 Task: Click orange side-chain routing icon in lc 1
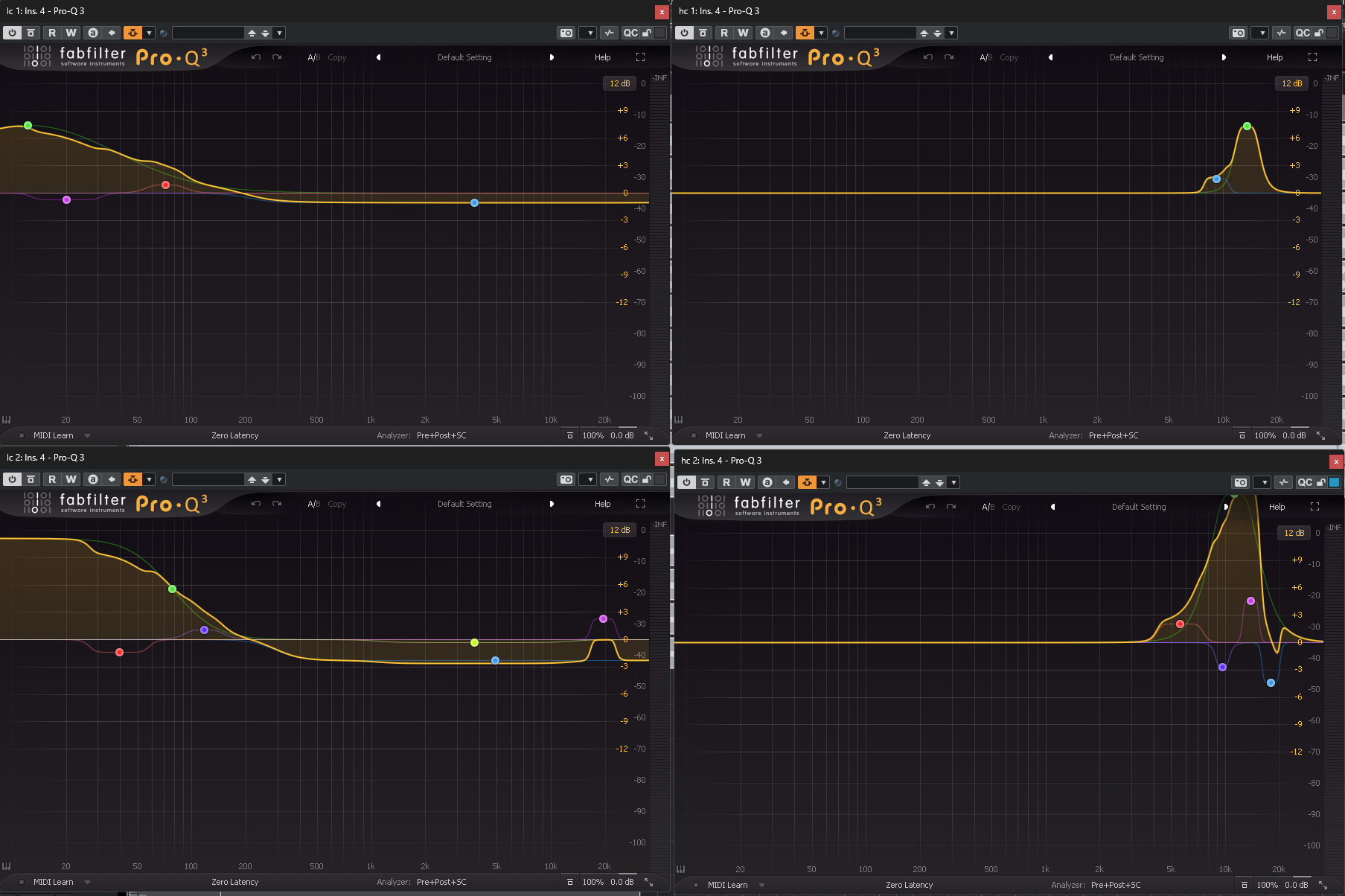132,33
